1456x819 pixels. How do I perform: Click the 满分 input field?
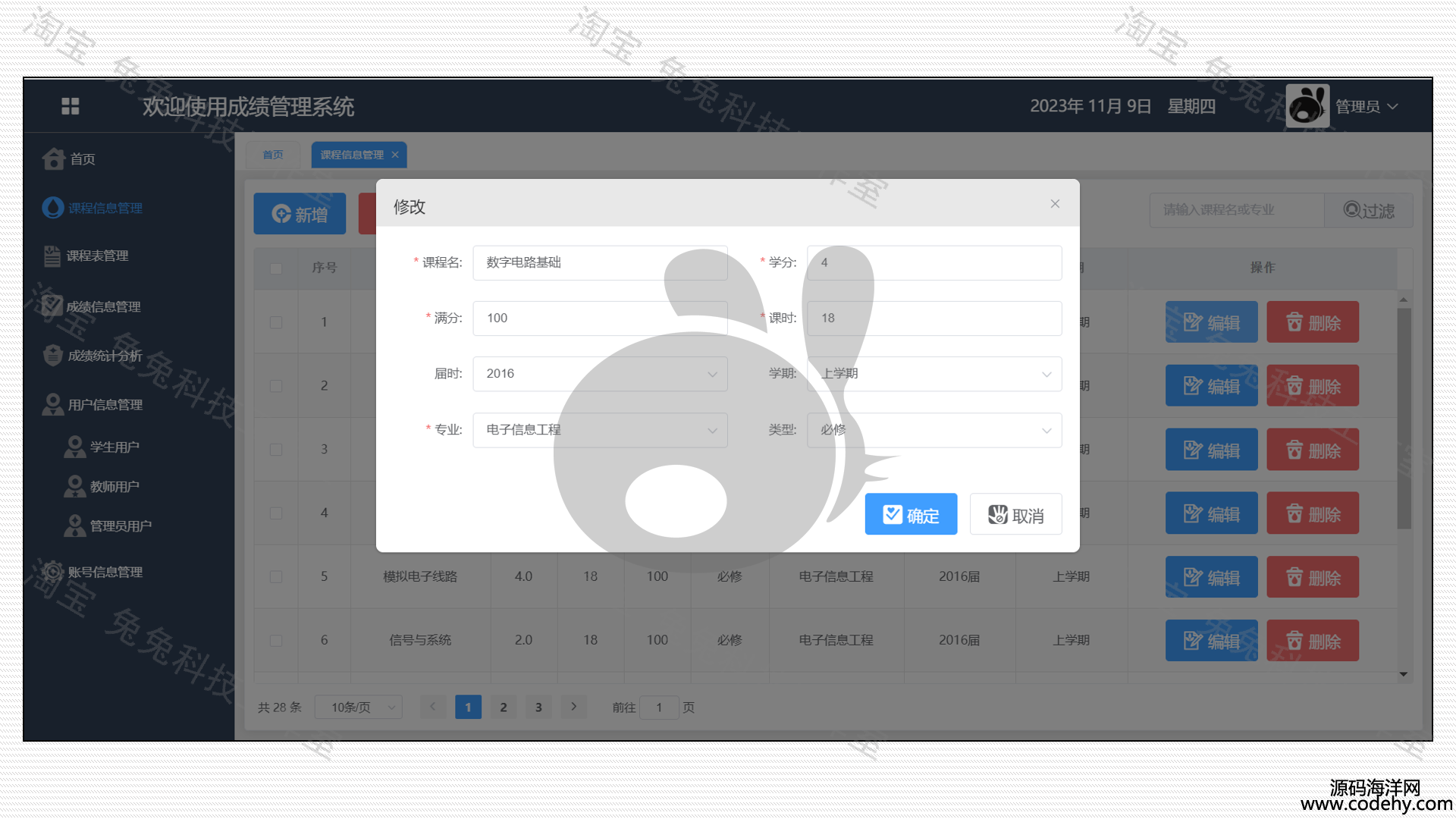600,318
